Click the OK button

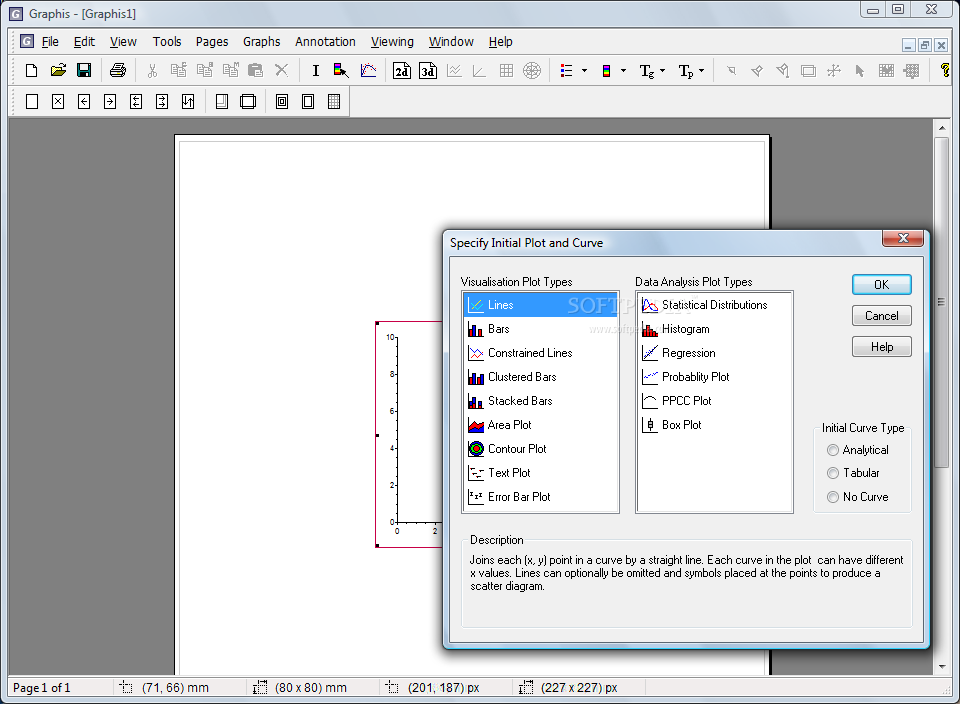tap(882, 285)
